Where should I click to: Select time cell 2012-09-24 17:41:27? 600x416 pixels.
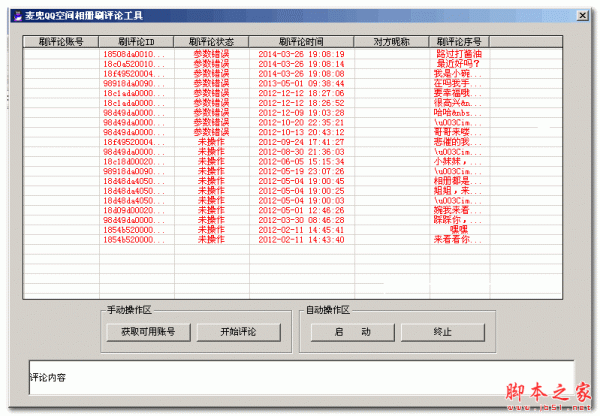[301, 142]
